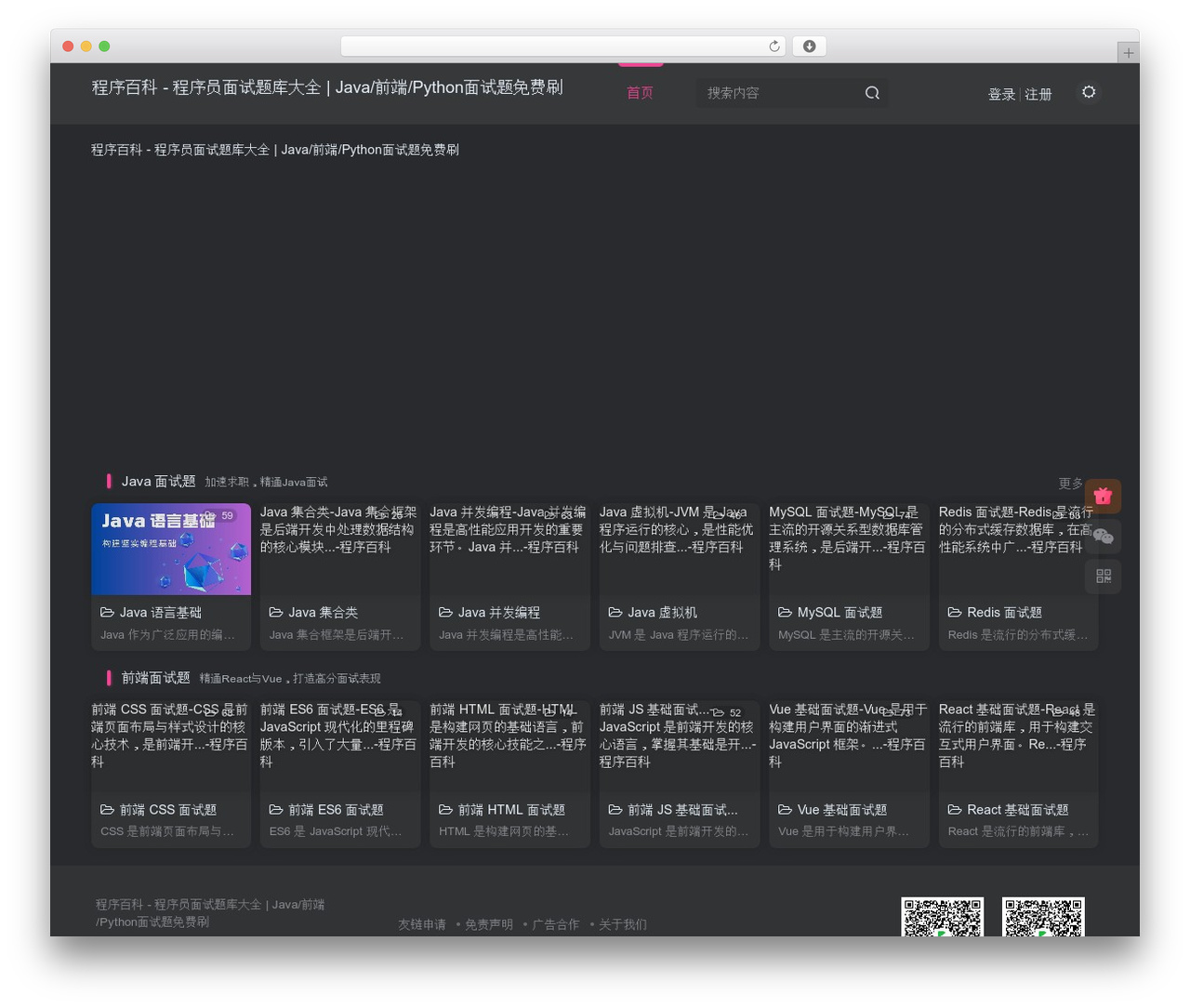Screen dimensions: 1190x1008
Task: Open the Java 并发编程 category title
Action: pyautogui.click(x=499, y=613)
